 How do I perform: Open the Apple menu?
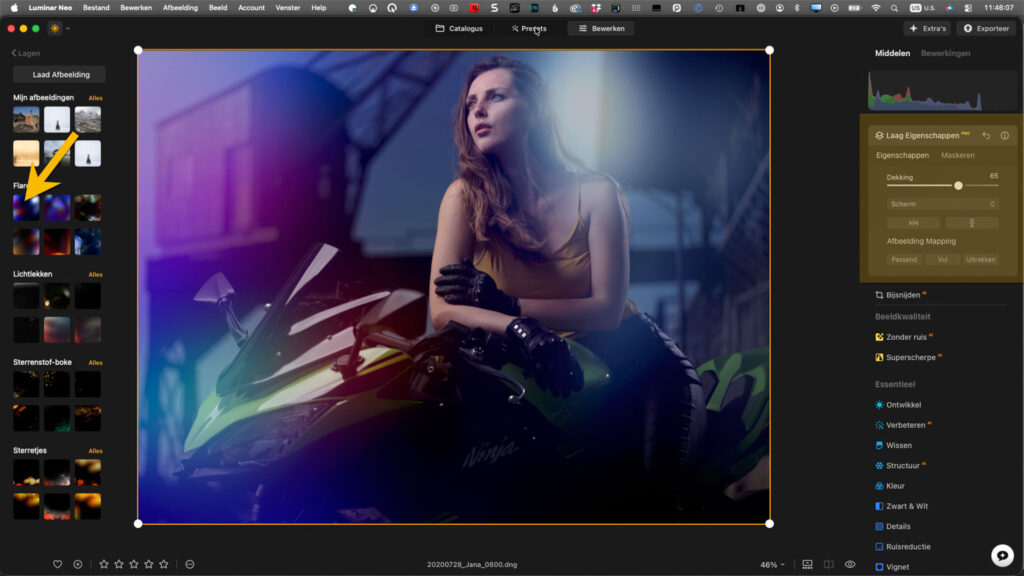[14, 8]
